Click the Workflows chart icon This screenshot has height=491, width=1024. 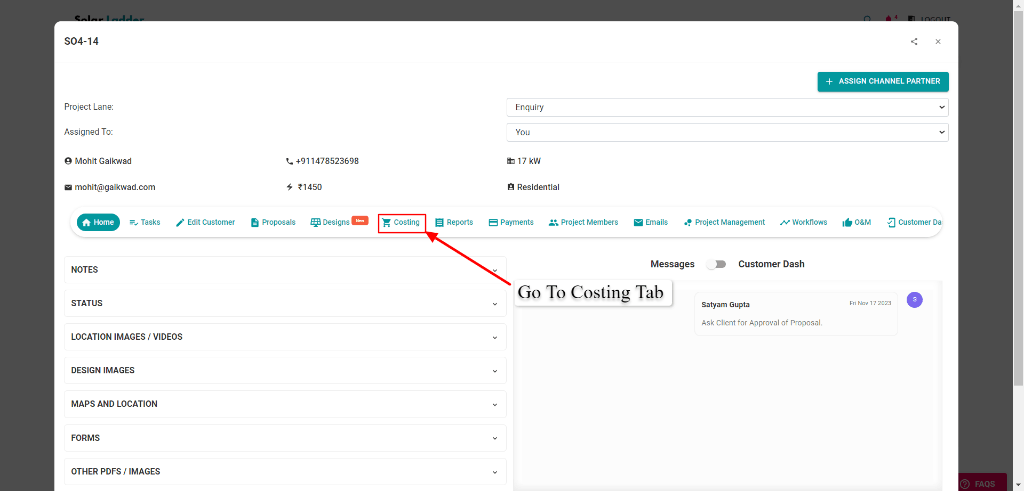(785, 222)
